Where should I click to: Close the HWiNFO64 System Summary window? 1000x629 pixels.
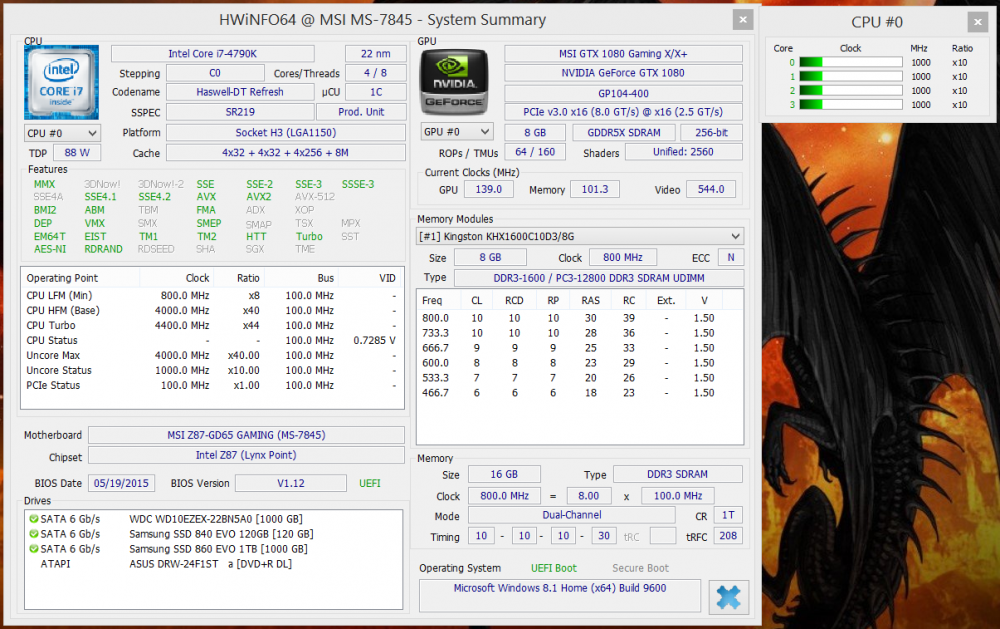pos(742,20)
